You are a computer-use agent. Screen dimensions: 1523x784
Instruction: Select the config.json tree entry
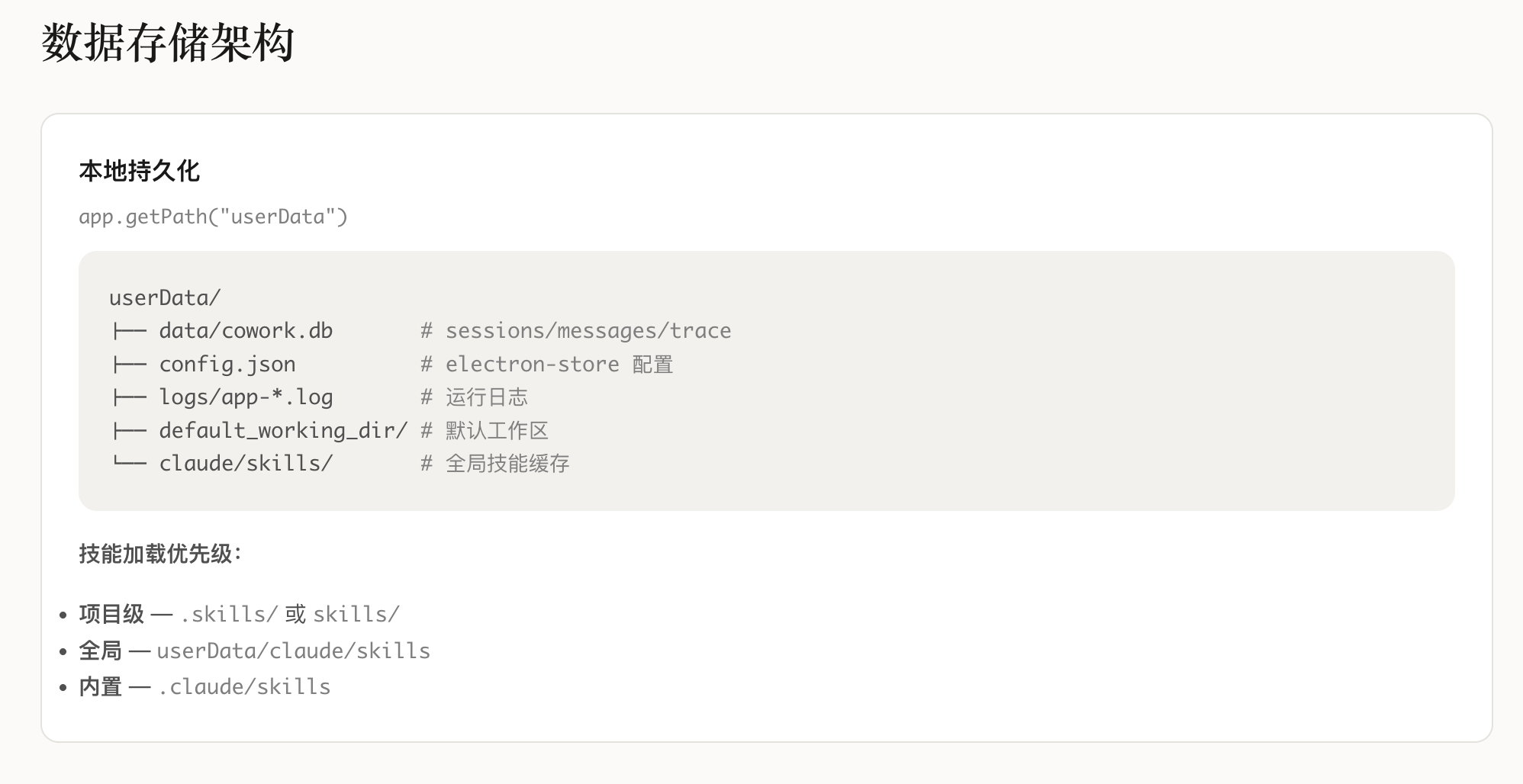pyautogui.click(x=227, y=365)
